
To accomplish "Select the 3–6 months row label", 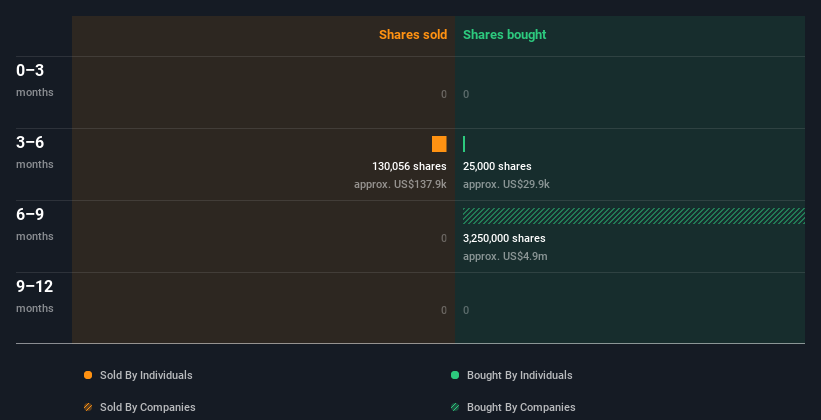I will [35, 153].
